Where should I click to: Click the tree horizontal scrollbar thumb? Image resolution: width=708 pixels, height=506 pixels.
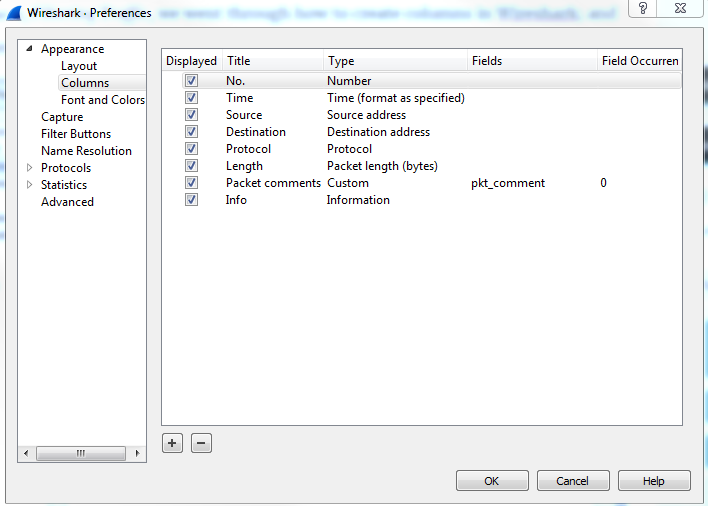[81, 453]
